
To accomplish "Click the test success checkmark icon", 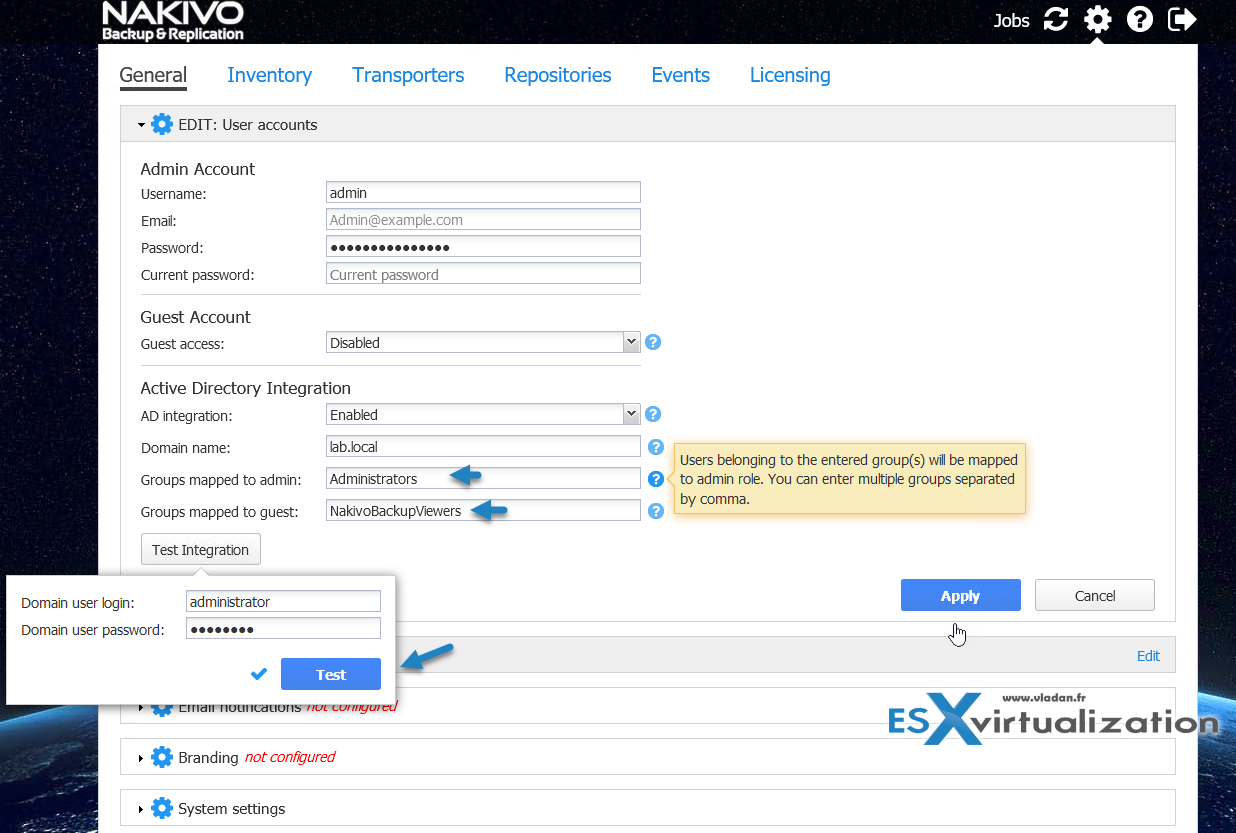I will coord(259,674).
